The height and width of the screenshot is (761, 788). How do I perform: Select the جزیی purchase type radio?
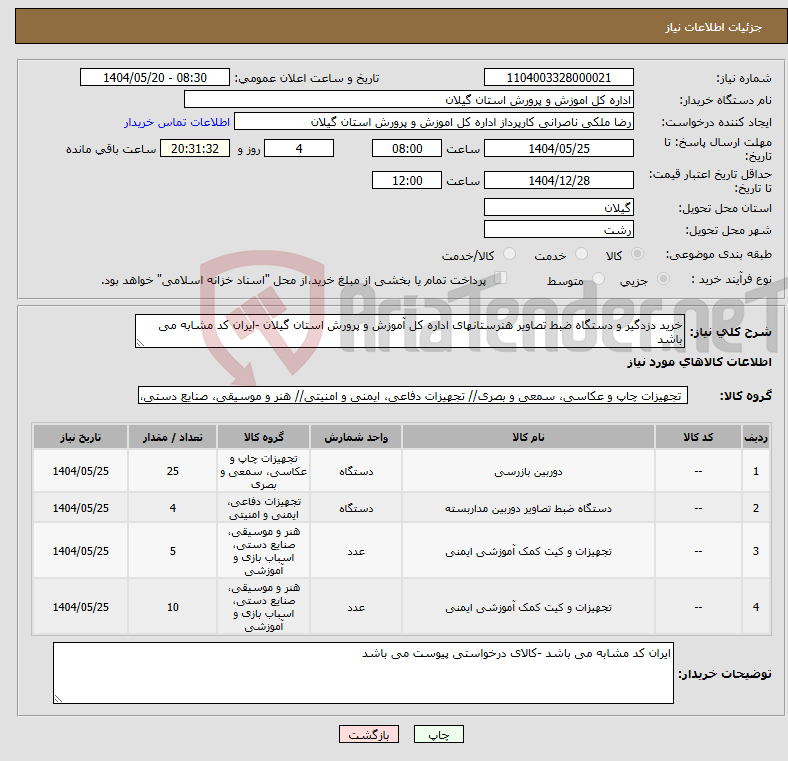pyautogui.click(x=663, y=279)
